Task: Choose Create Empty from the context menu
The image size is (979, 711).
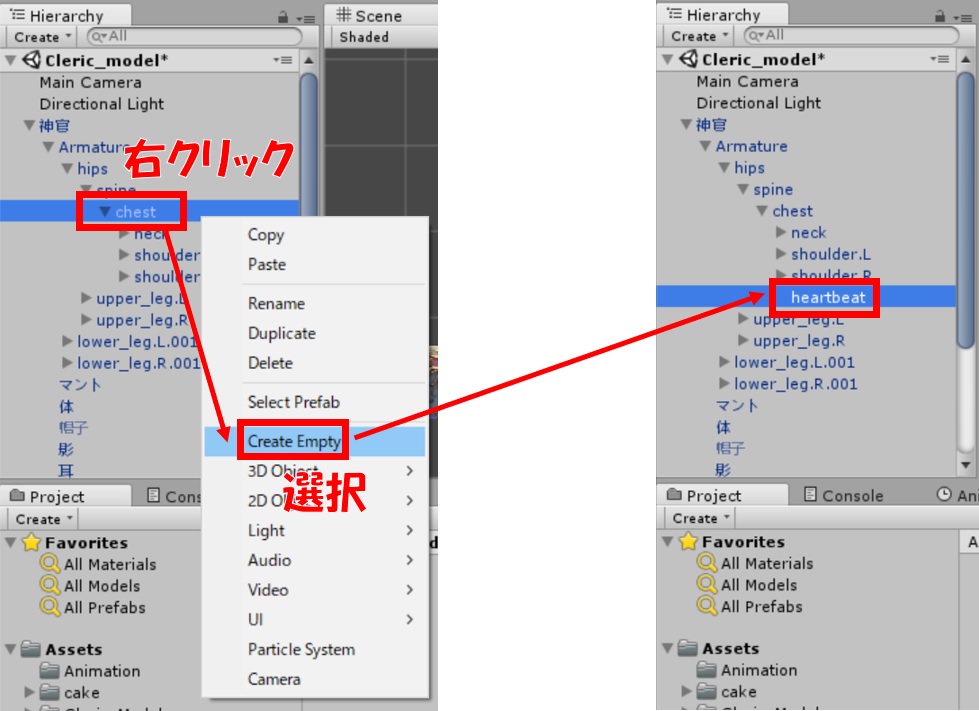Action: [x=294, y=441]
